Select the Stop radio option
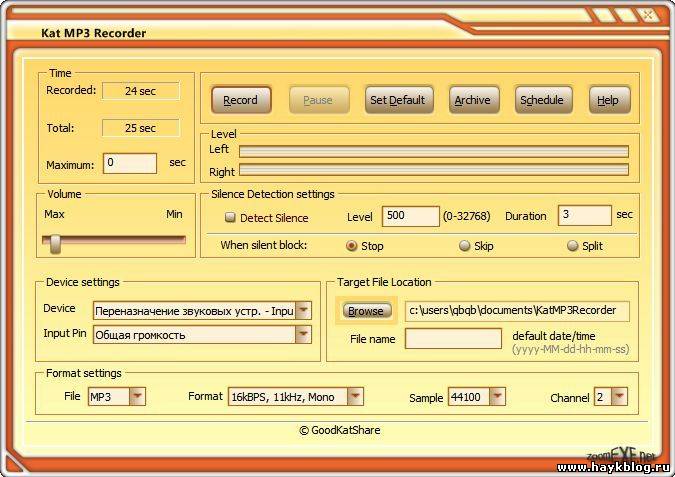This screenshot has height=477, width=675. (x=352, y=246)
